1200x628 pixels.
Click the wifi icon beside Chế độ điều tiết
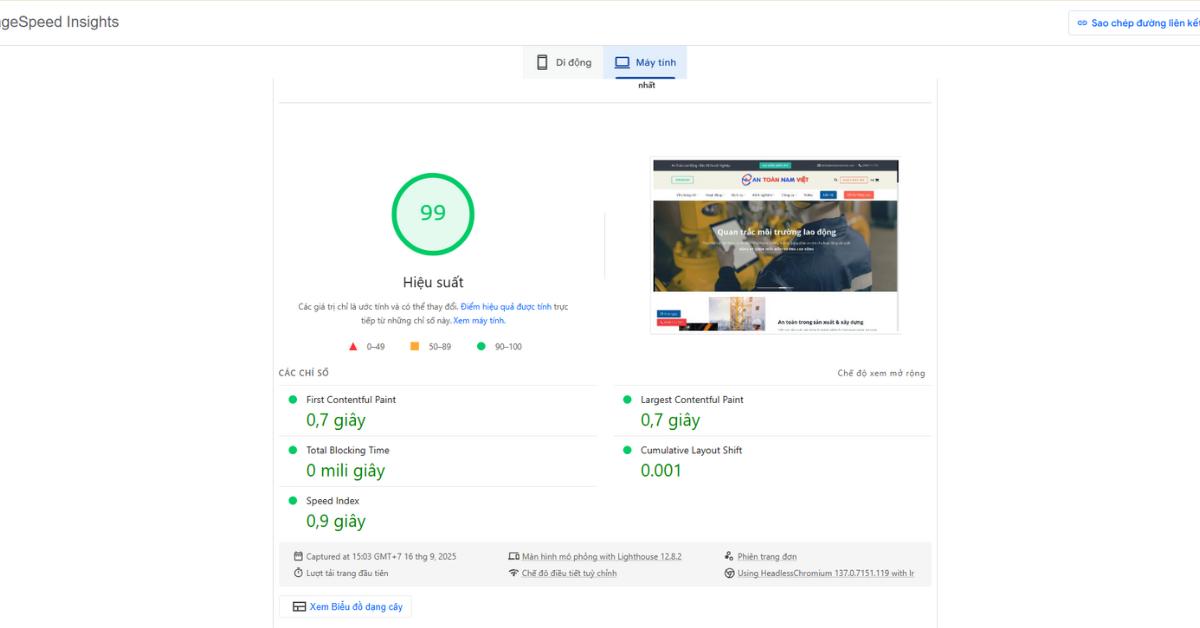(514, 573)
